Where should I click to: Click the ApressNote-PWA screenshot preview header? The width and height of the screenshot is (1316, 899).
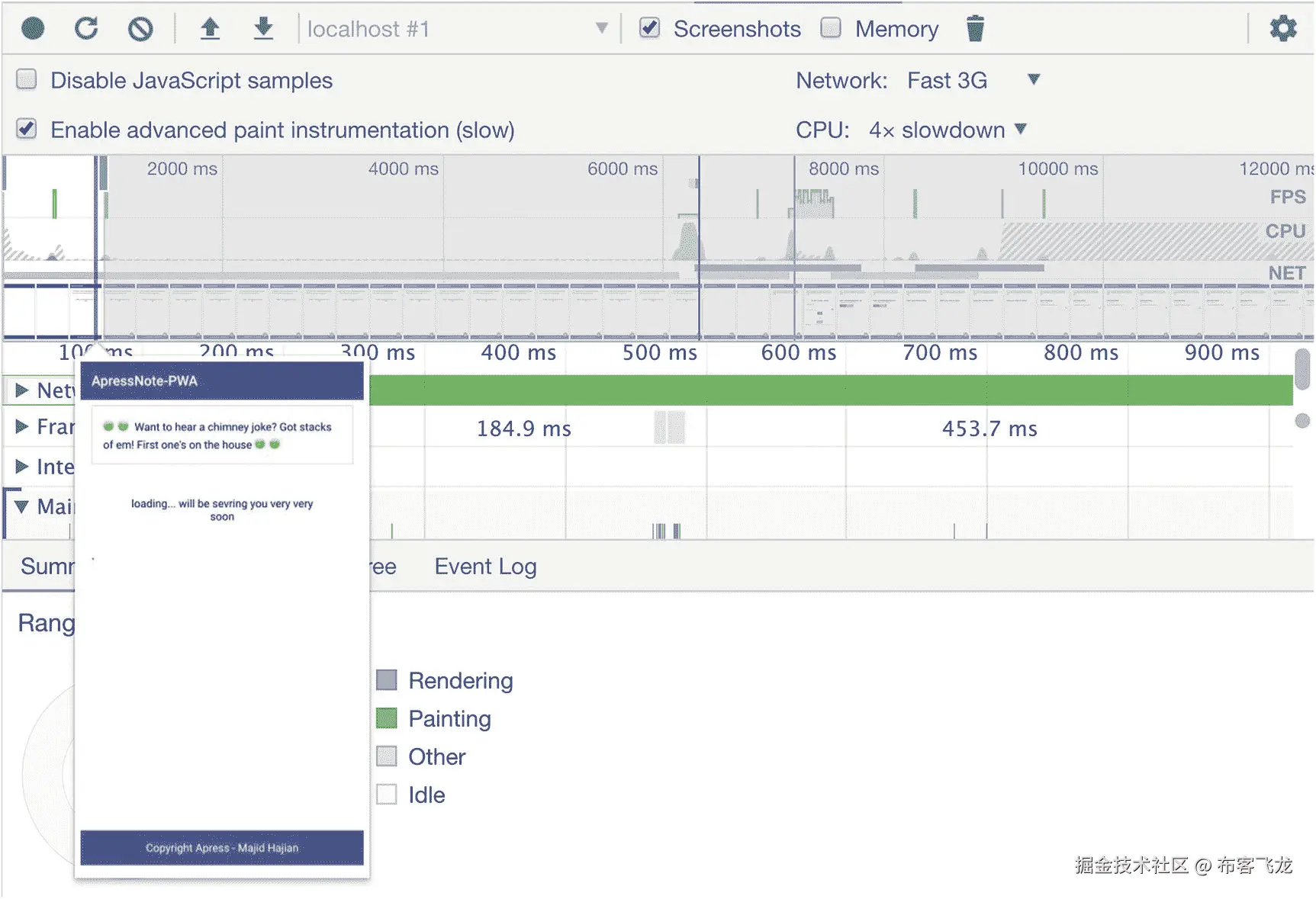(x=222, y=380)
